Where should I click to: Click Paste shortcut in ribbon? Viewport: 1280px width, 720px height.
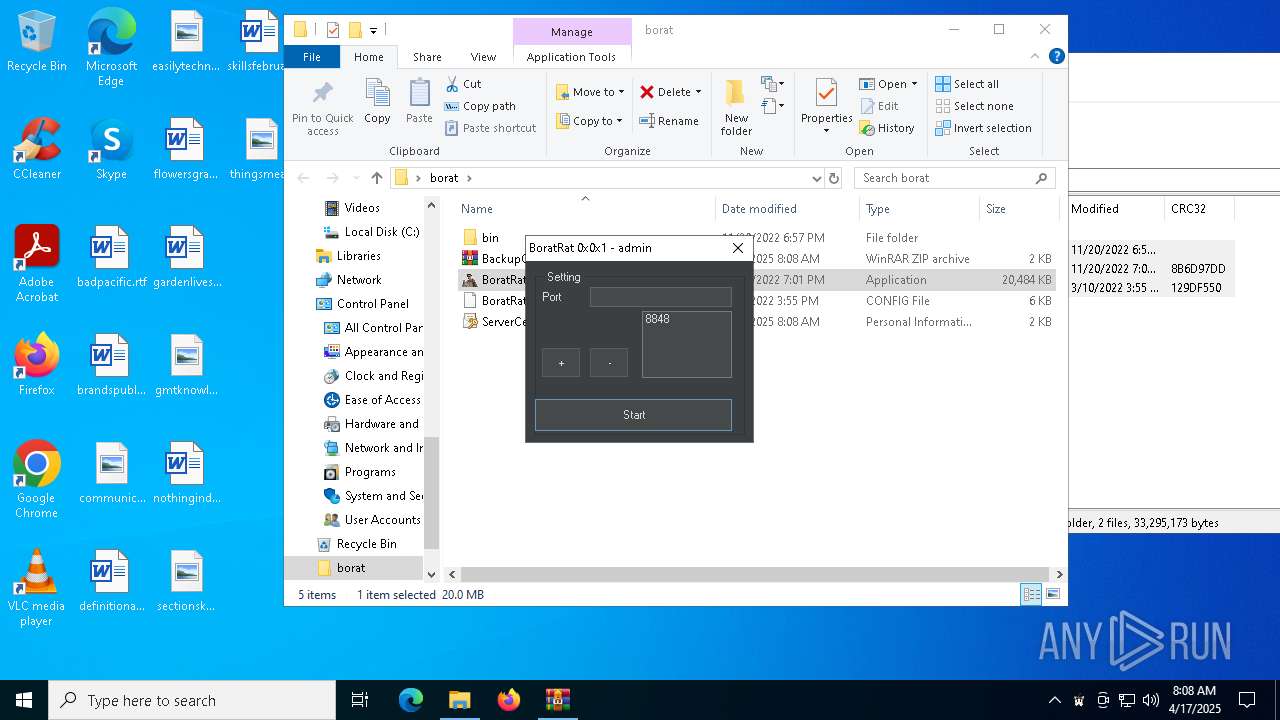[491, 128]
